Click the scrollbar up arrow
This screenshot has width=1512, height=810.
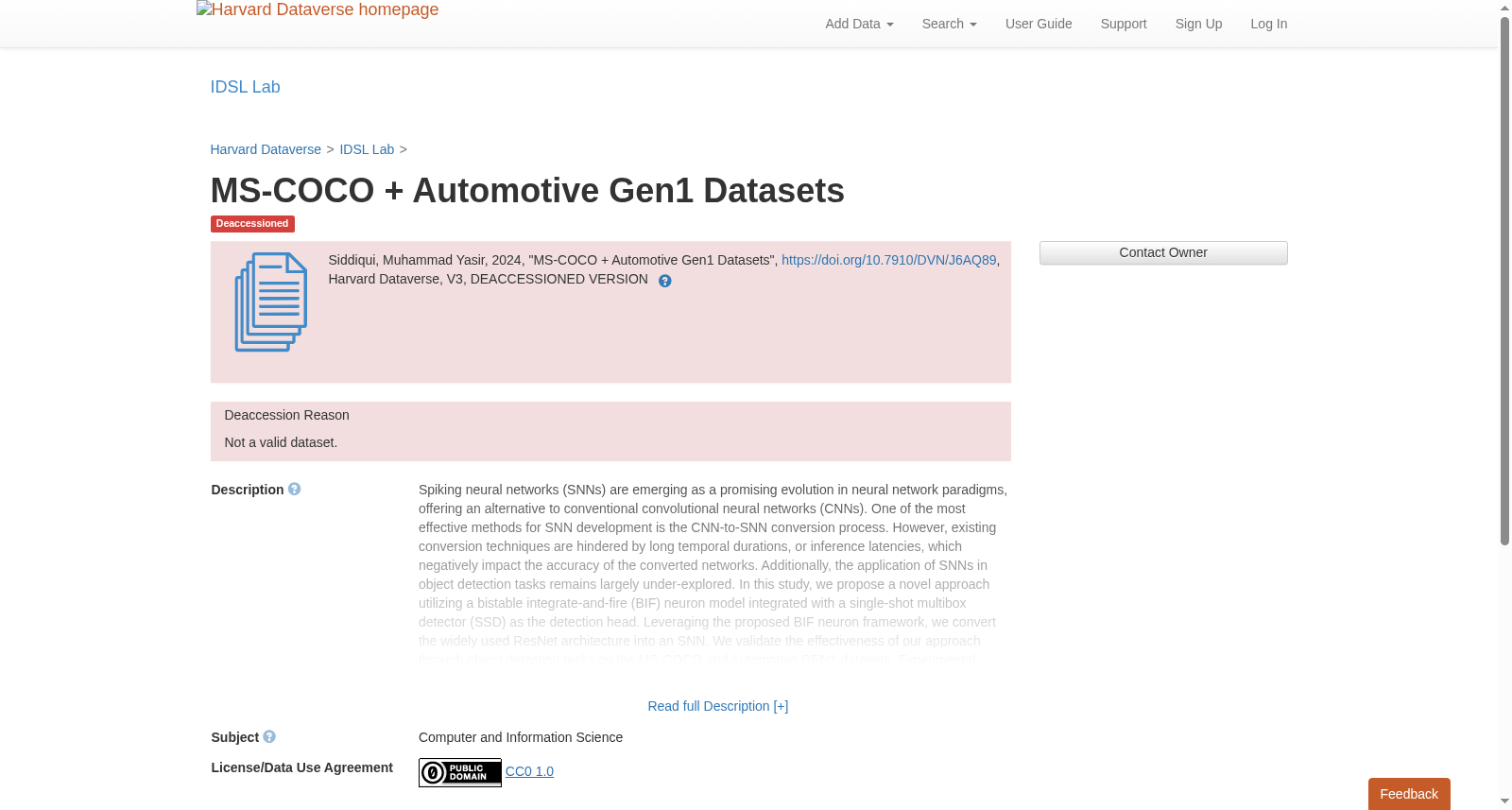(x=1504, y=8)
